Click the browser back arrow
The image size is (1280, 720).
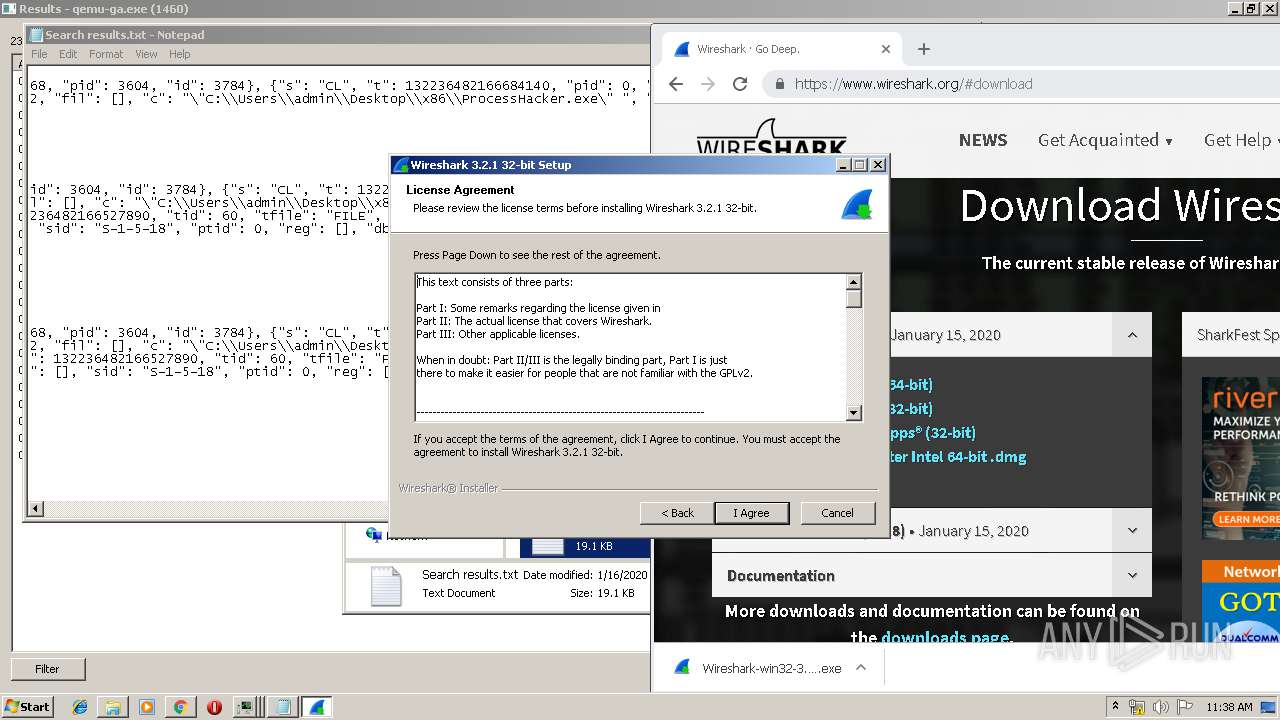pos(676,84)
